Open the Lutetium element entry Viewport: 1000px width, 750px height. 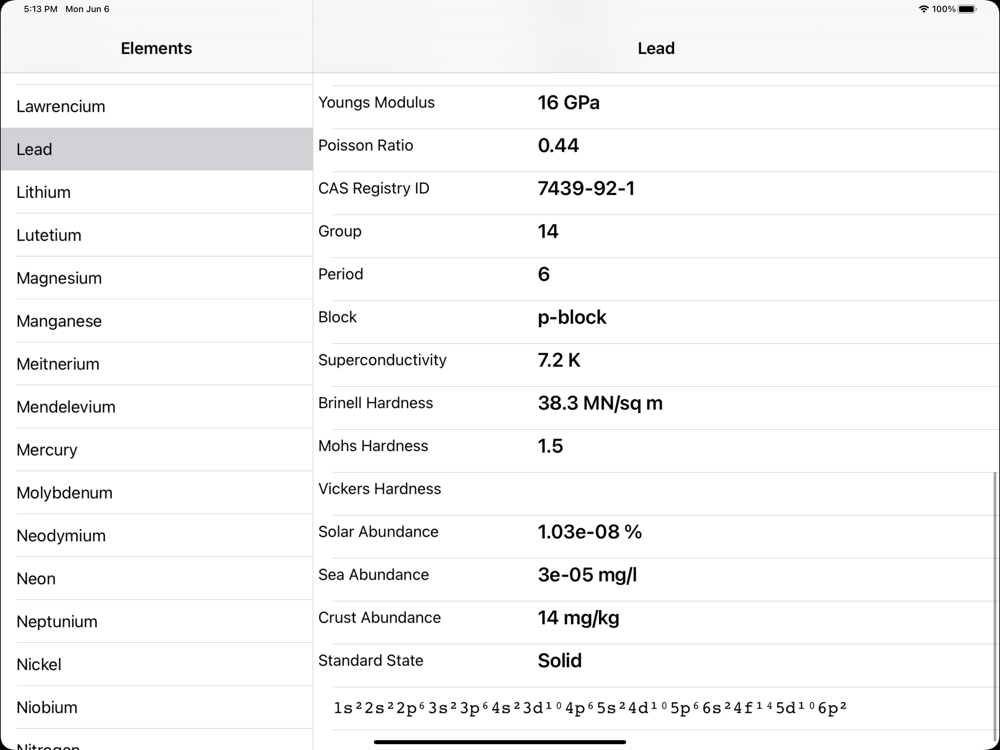pyautogui.click(x=49, y=235)
